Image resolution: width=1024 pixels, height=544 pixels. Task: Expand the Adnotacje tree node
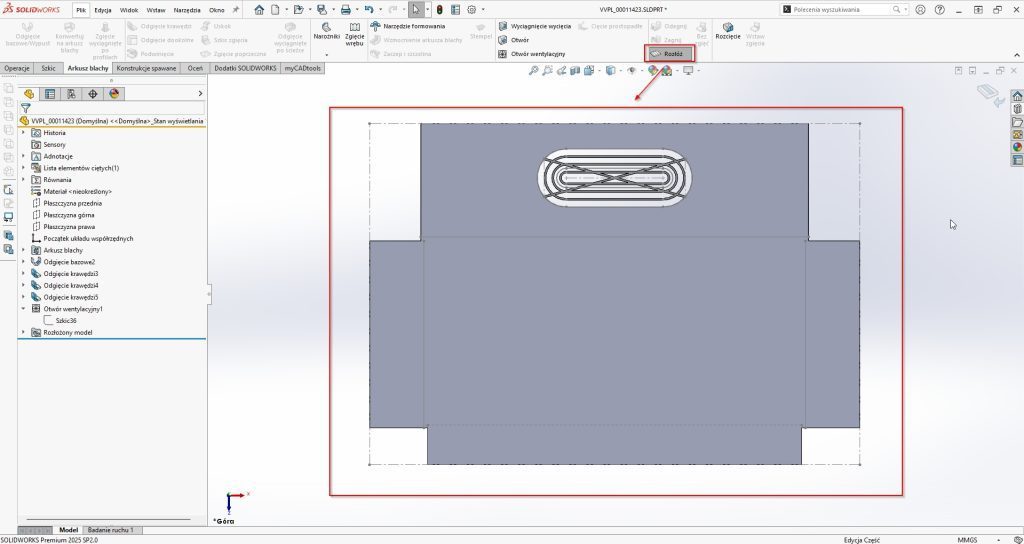(24, 156)
